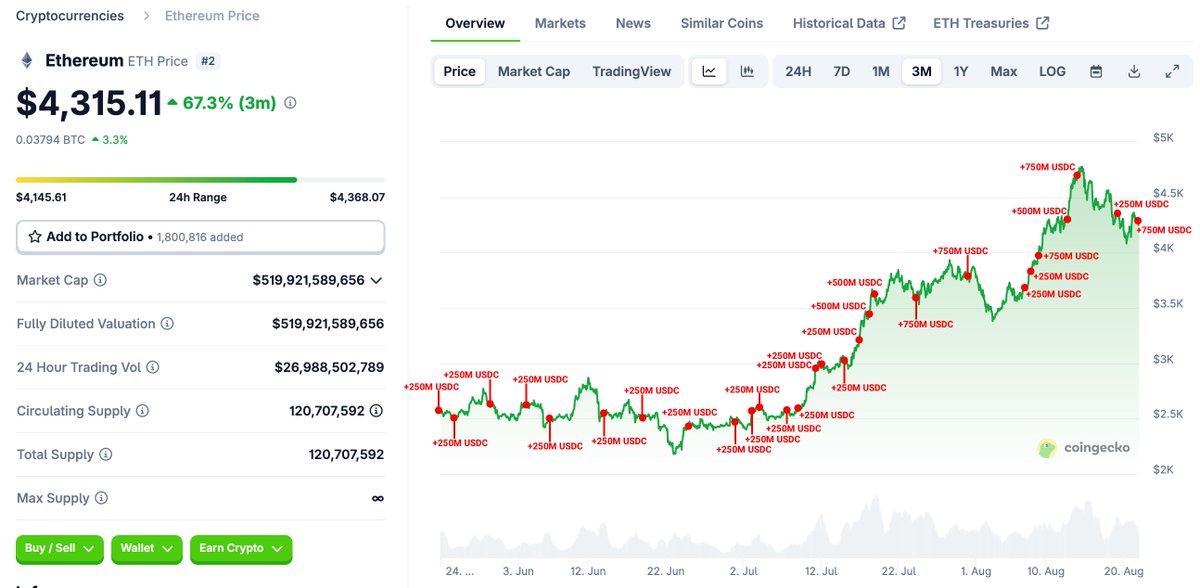Open the calendar date range picker
The width and height of the screenshot is (1200, 588).
1096,71
